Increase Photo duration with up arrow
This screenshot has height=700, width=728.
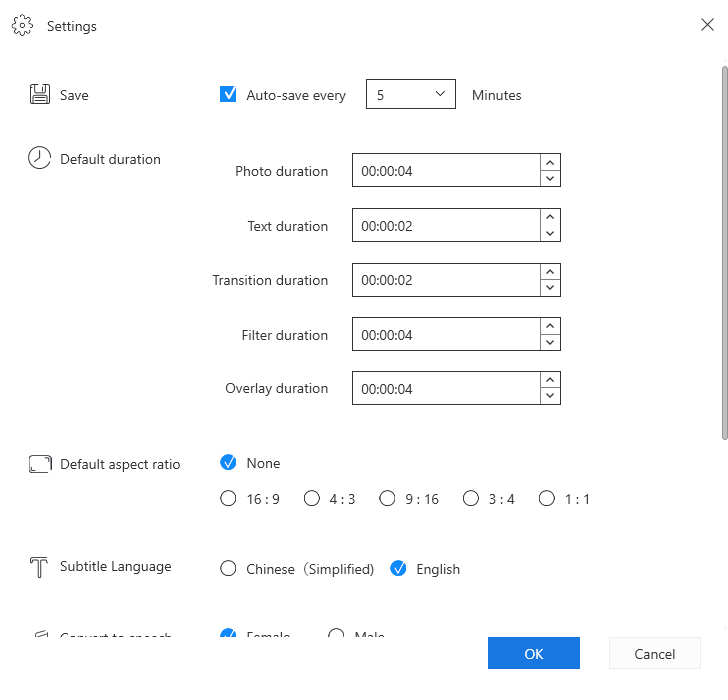tap(549, 163)
